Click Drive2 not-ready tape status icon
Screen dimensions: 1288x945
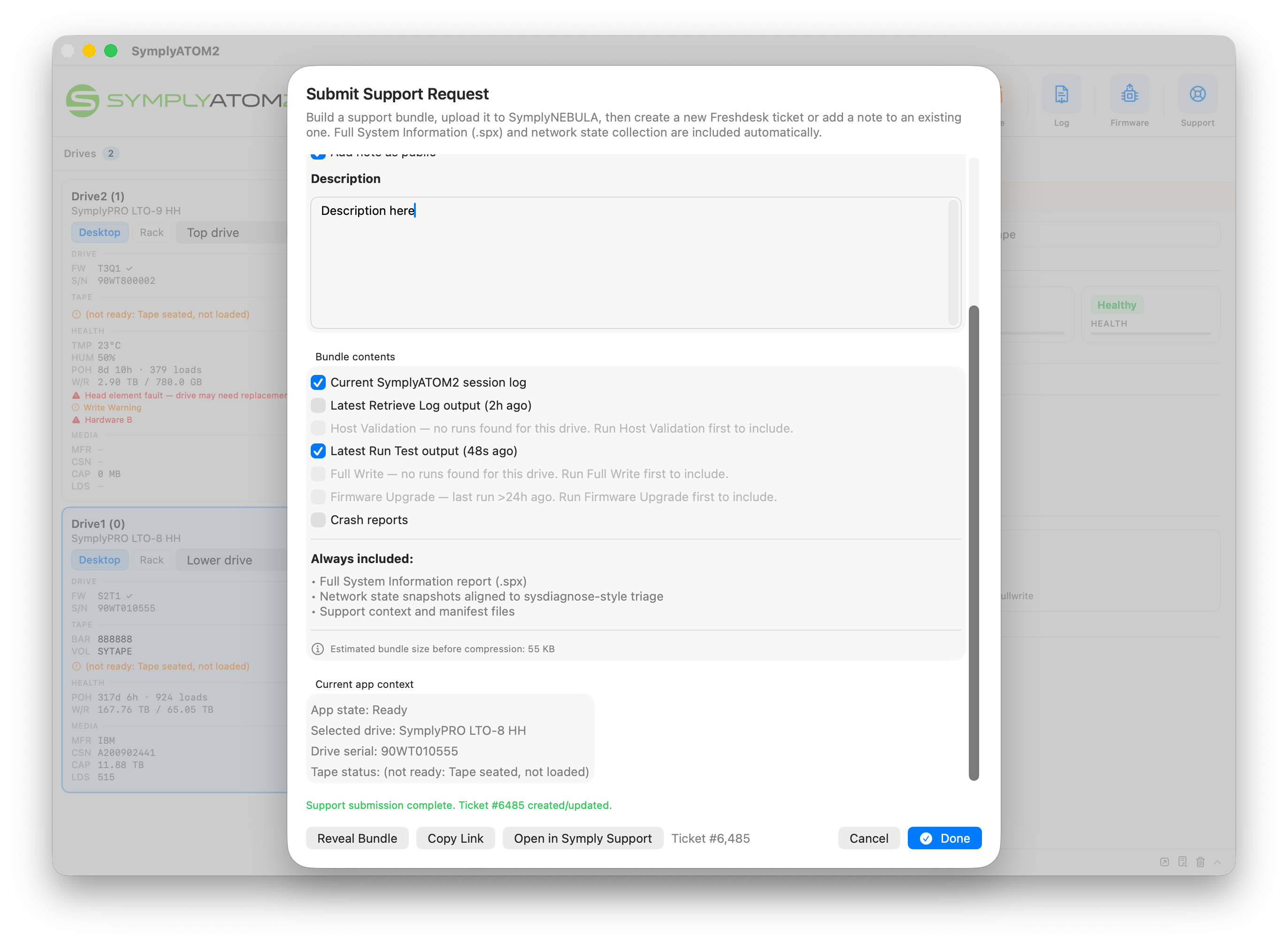pos(76,315)
